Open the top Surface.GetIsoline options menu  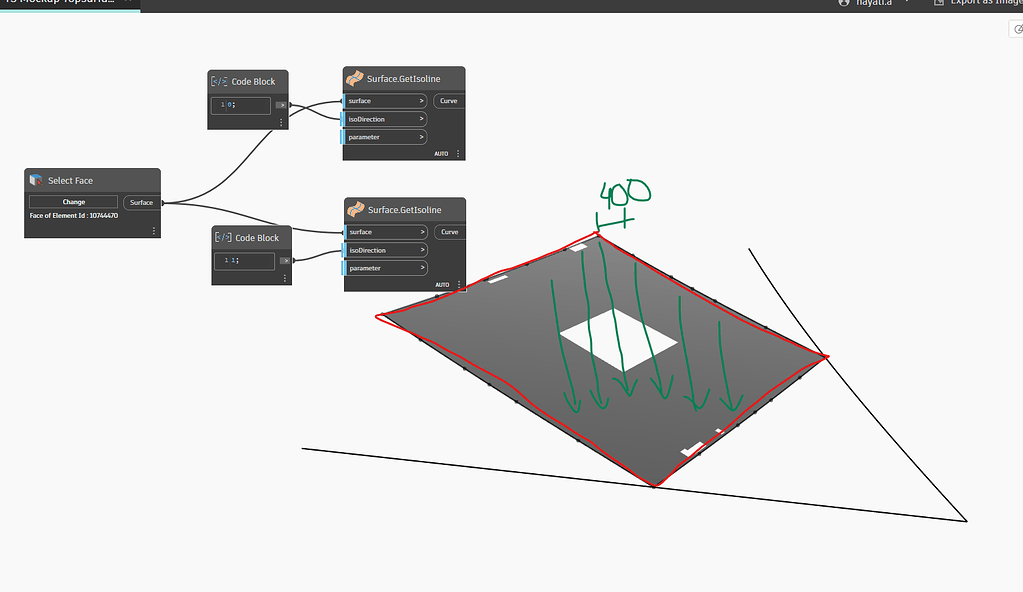tap(457, 153)
